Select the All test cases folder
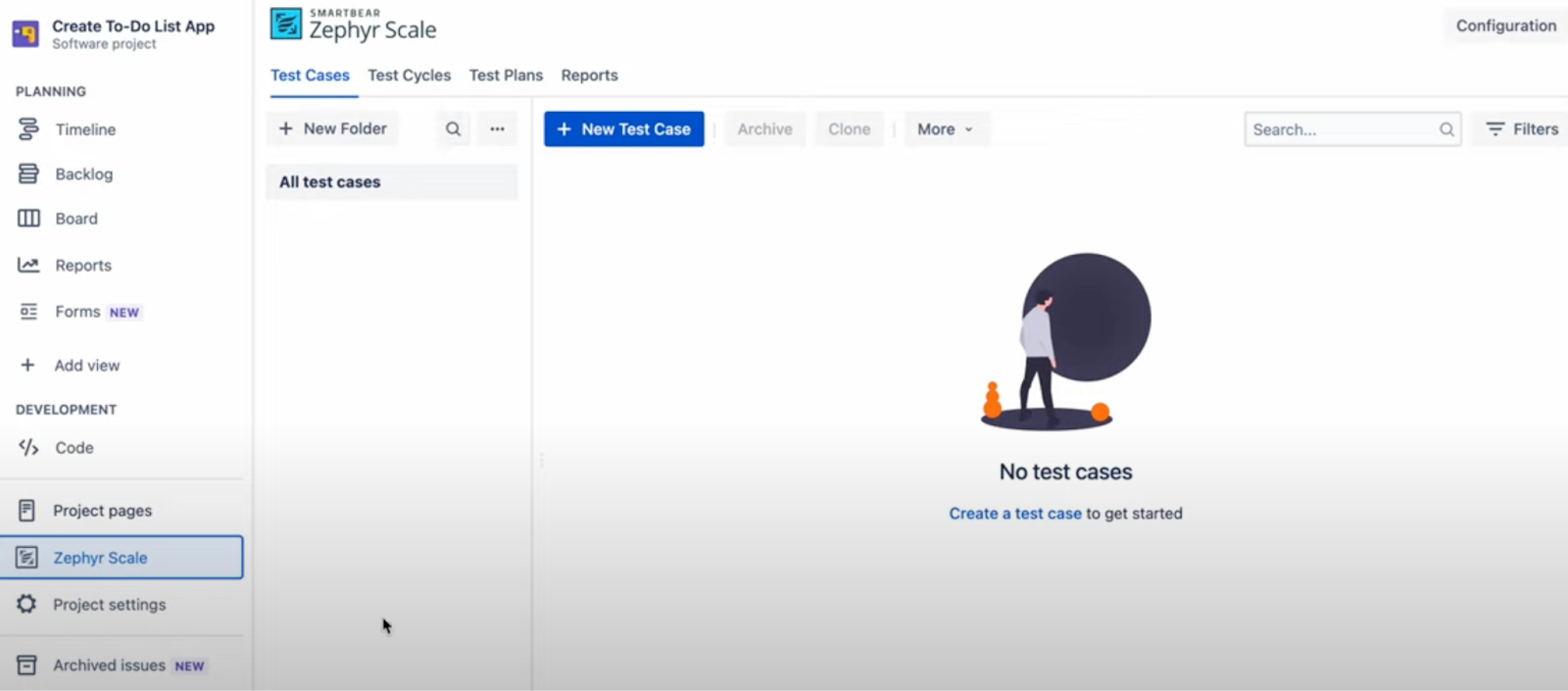 pos(391,182)
